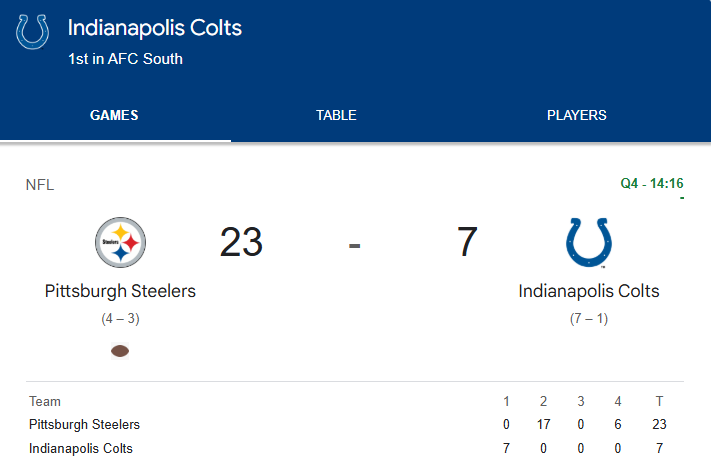The width and height of the screenshot is (711, 474).
Task: Select Pittsburgh Steelers row in quarter table
Action: 84,425
